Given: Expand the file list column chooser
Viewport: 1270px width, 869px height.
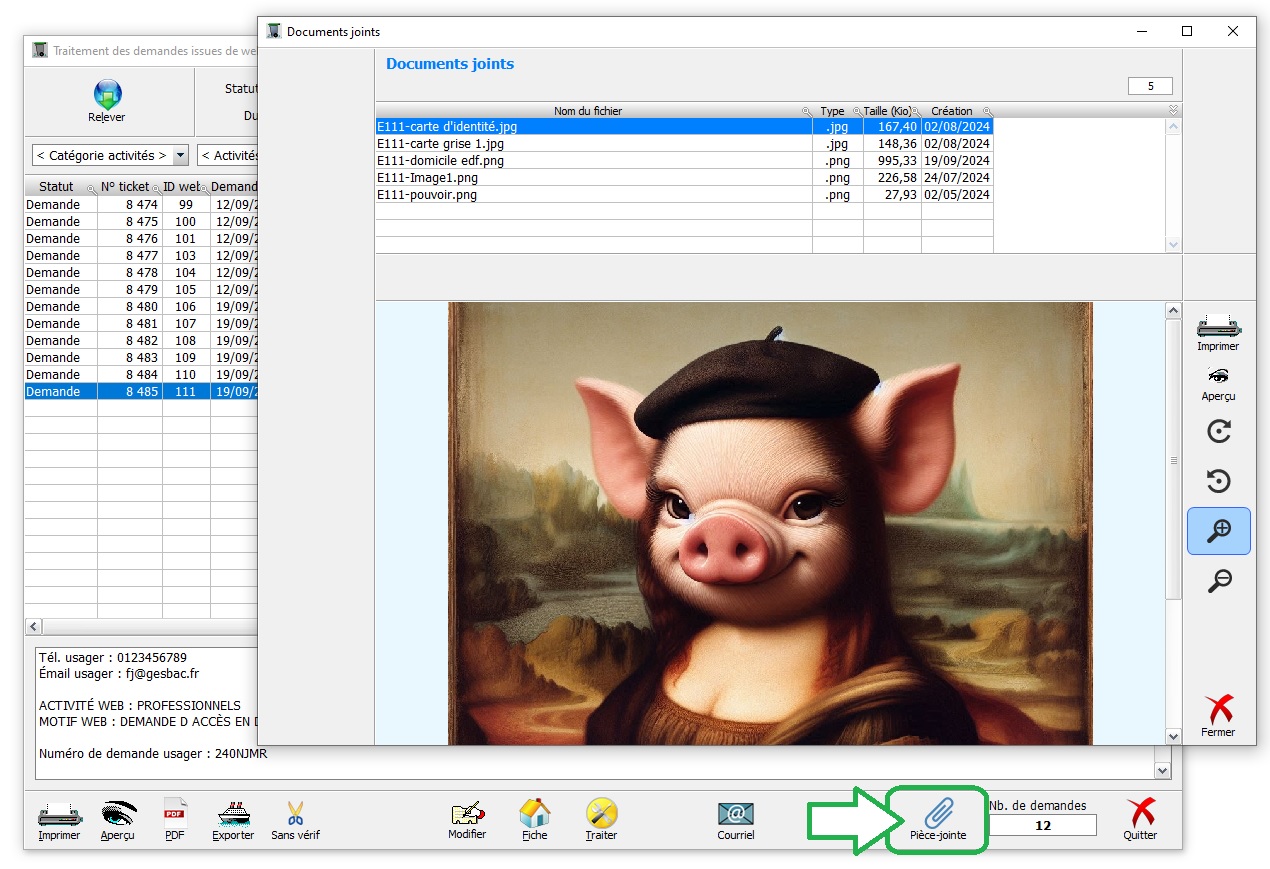Looking at the screenshot, I should pos(1173,110).
